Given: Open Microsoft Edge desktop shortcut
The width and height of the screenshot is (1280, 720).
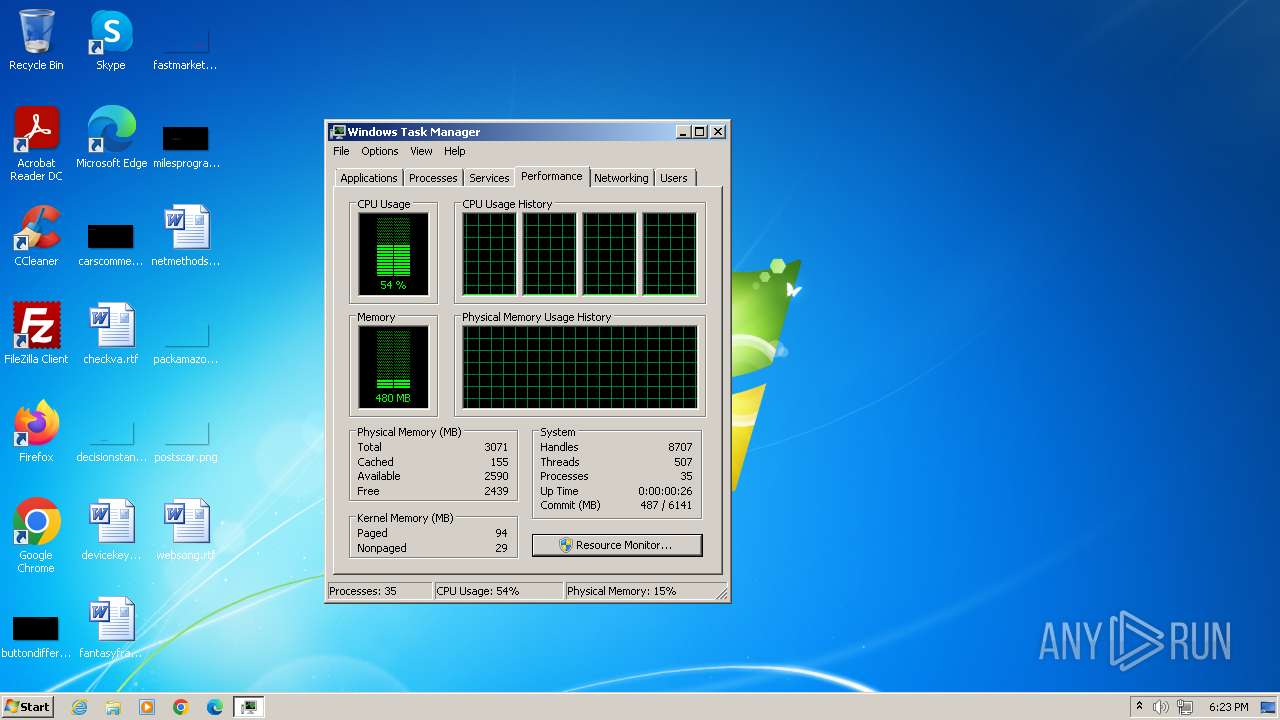Looking at the screenshot, I should click(111, 137).
